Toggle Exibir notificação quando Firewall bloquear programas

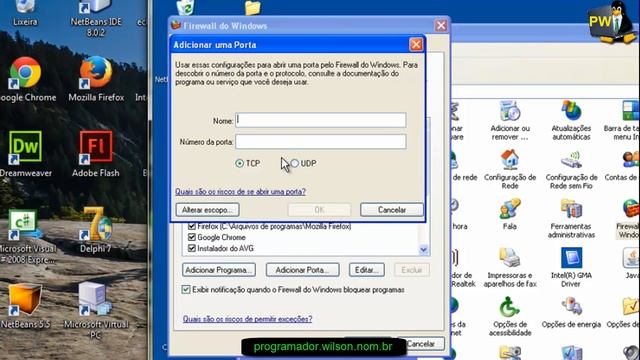(186, 289)
